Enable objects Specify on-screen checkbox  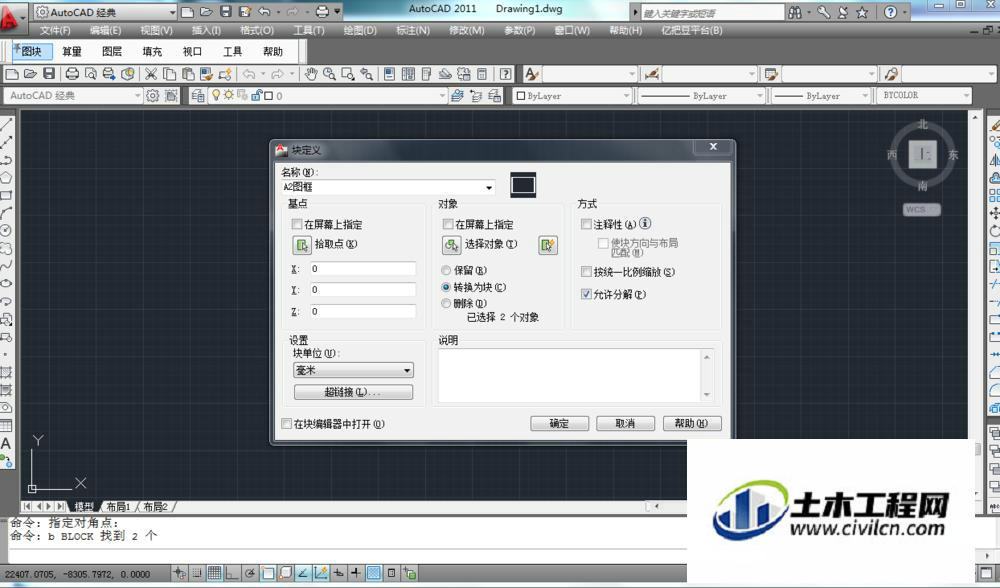tap(448, 224)
